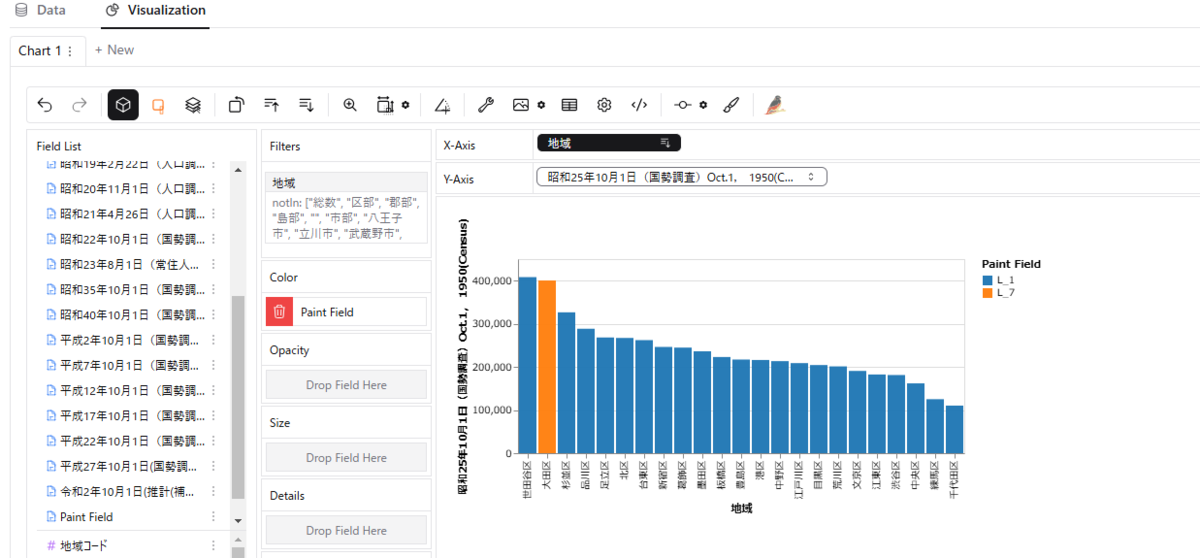
Task: Open the Chart 1 tab options menu
Action: (x=70, y=51)
